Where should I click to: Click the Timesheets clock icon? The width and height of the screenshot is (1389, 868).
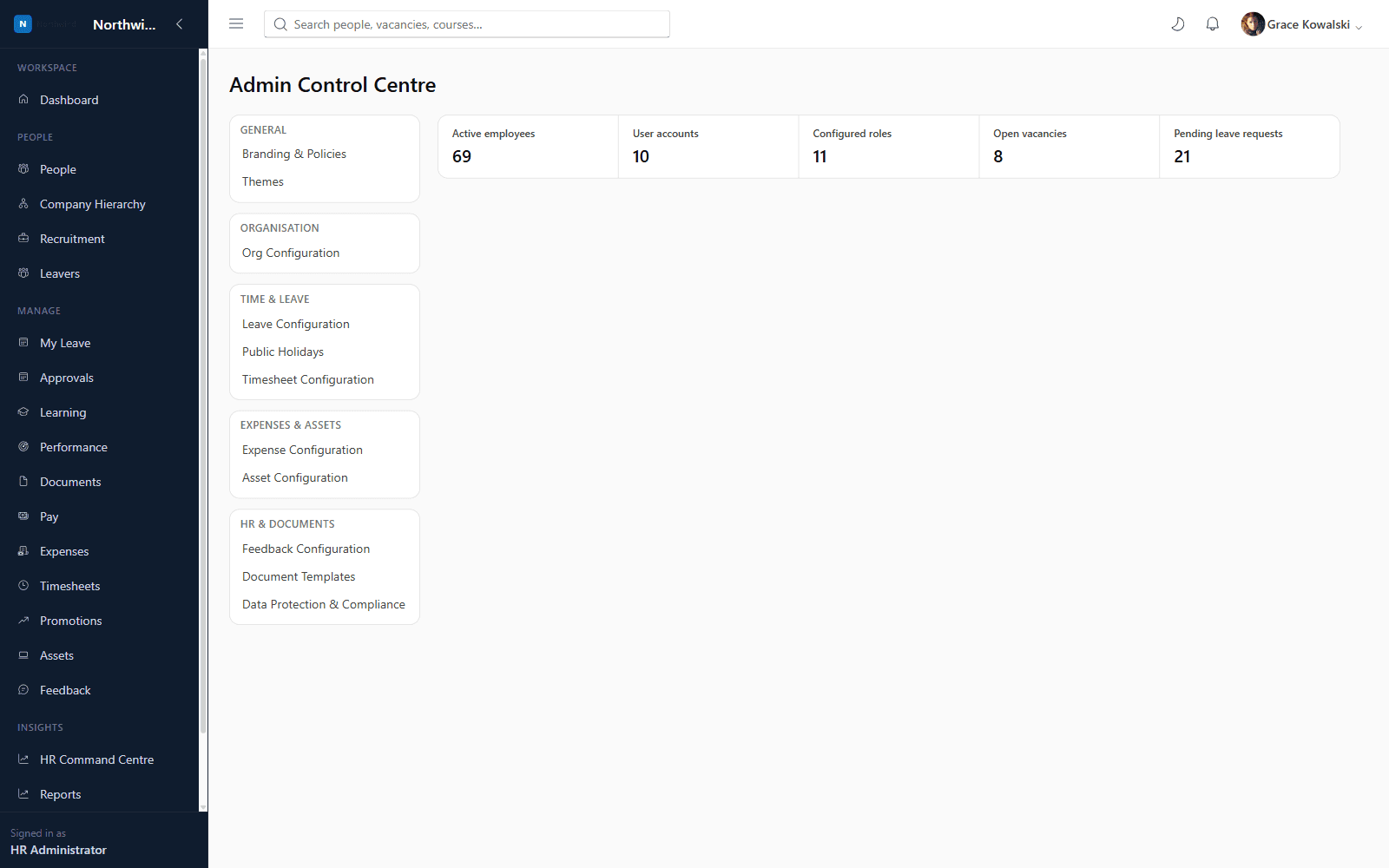23,586
